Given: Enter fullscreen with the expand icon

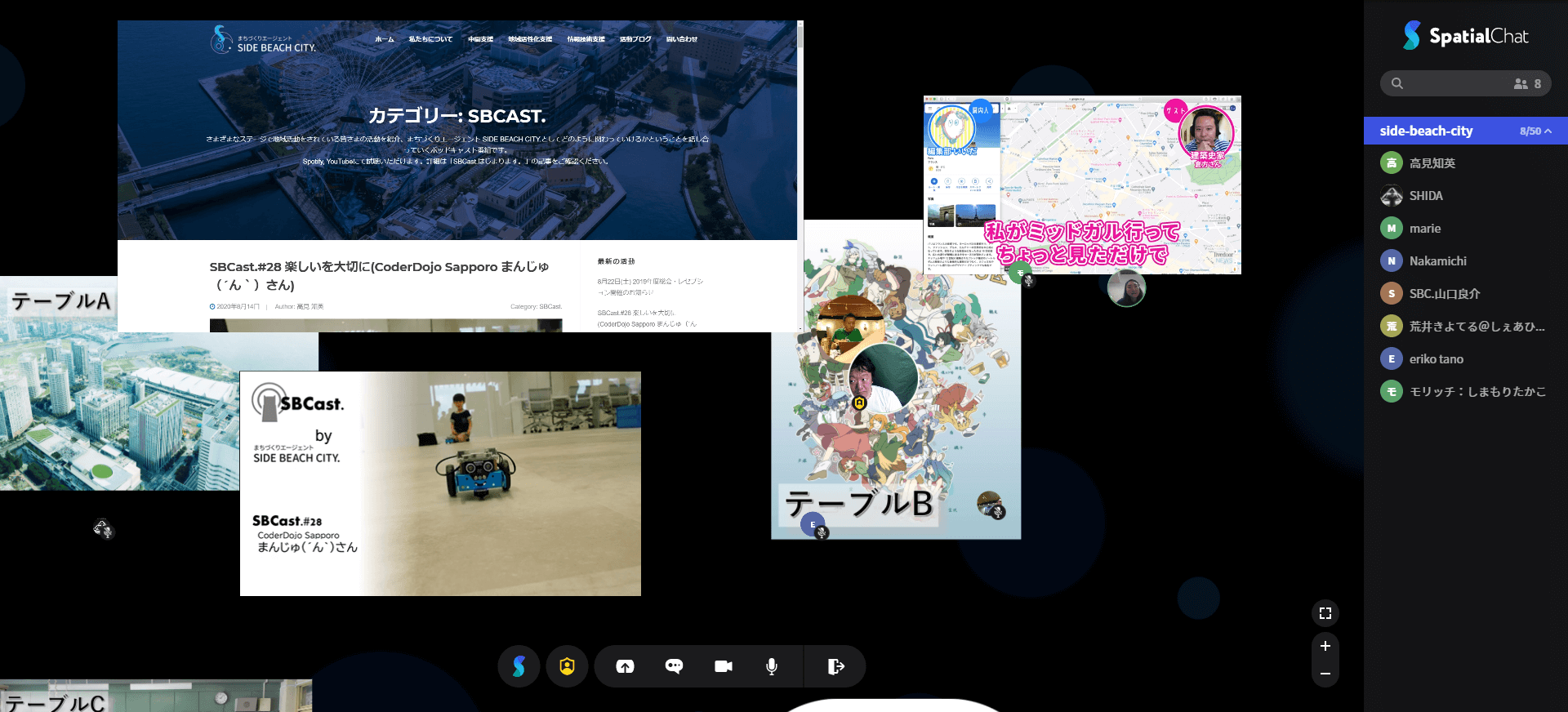Looking at the screenshot, I should point(1325,613).
